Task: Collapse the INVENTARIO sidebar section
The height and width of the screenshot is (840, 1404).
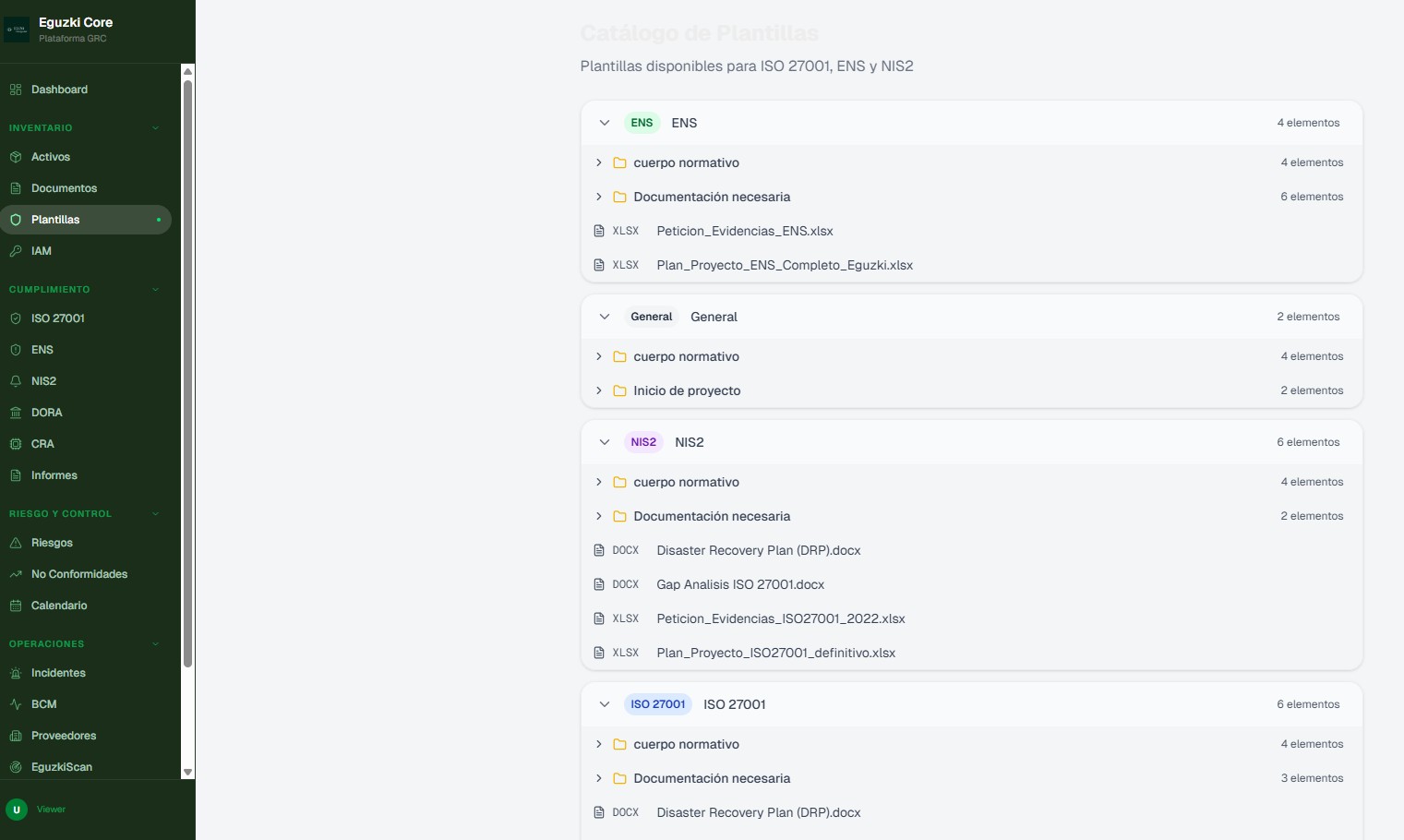Action: tap(155, 128)
